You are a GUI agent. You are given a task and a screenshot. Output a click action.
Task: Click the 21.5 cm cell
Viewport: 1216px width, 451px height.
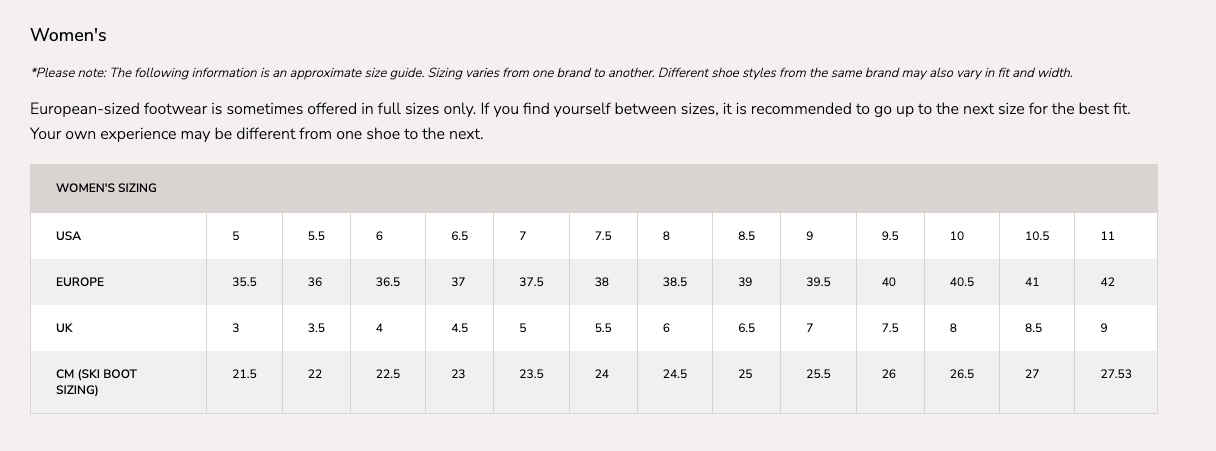244,374
